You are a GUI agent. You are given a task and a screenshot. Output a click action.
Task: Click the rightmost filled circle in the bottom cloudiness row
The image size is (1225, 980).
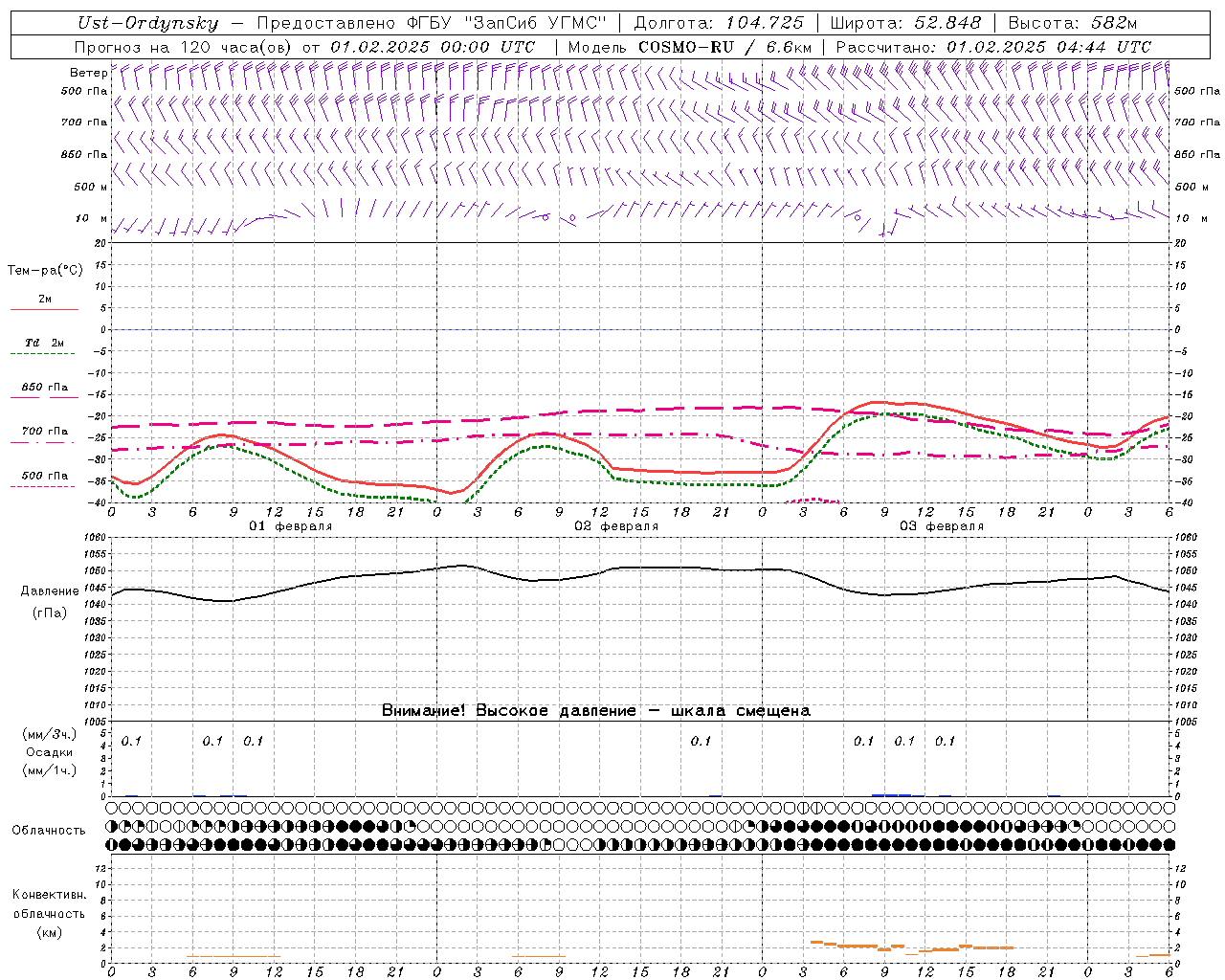1169,845
